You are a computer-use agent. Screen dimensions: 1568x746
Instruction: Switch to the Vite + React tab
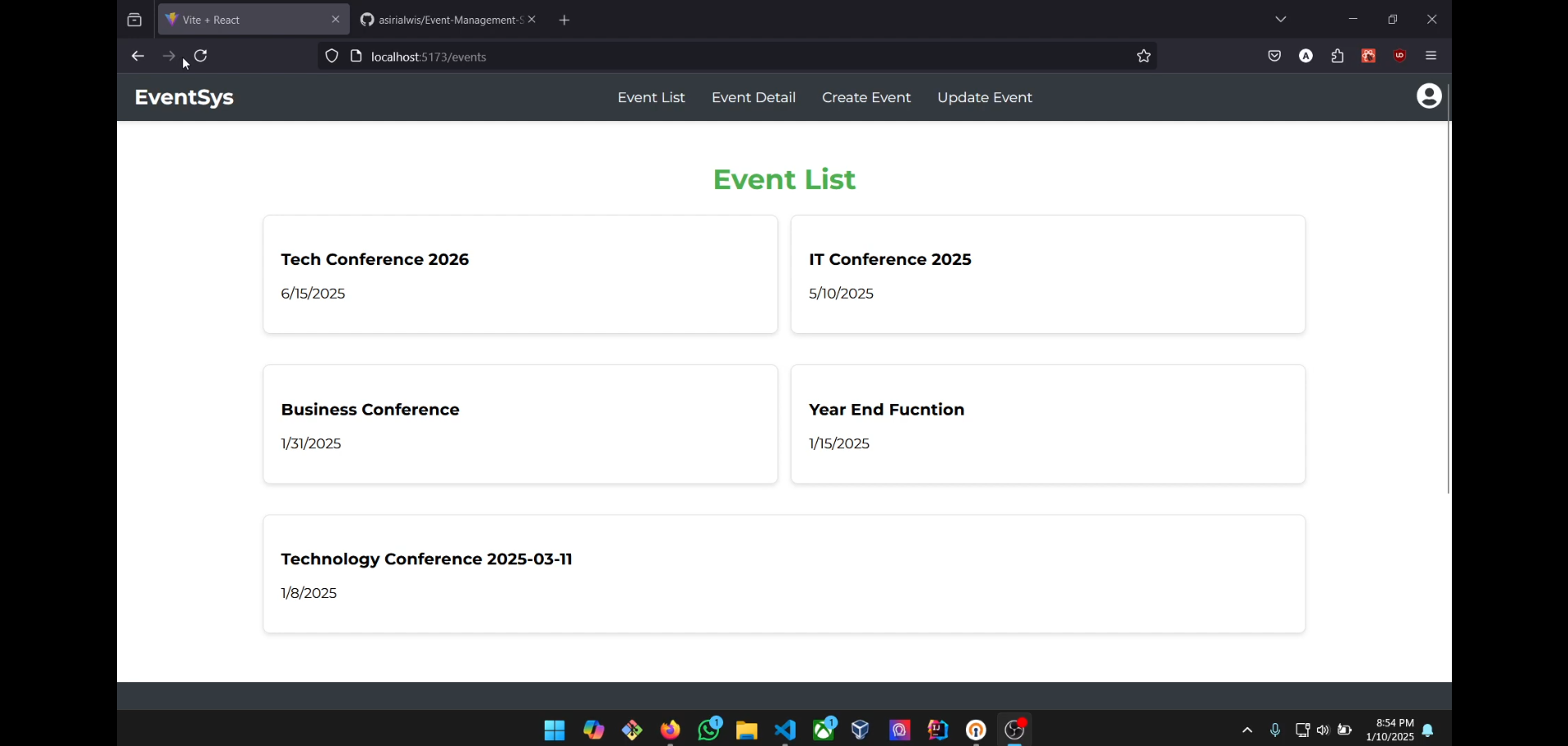tap(254, 20)
